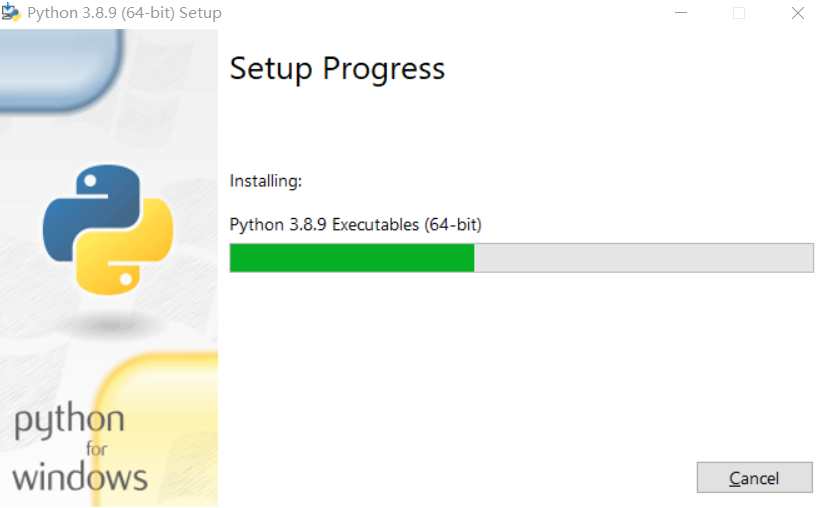This screenshot has height=508, width=826.
Task: Click the "Setup Progress" heading
Action: (337, 69)
